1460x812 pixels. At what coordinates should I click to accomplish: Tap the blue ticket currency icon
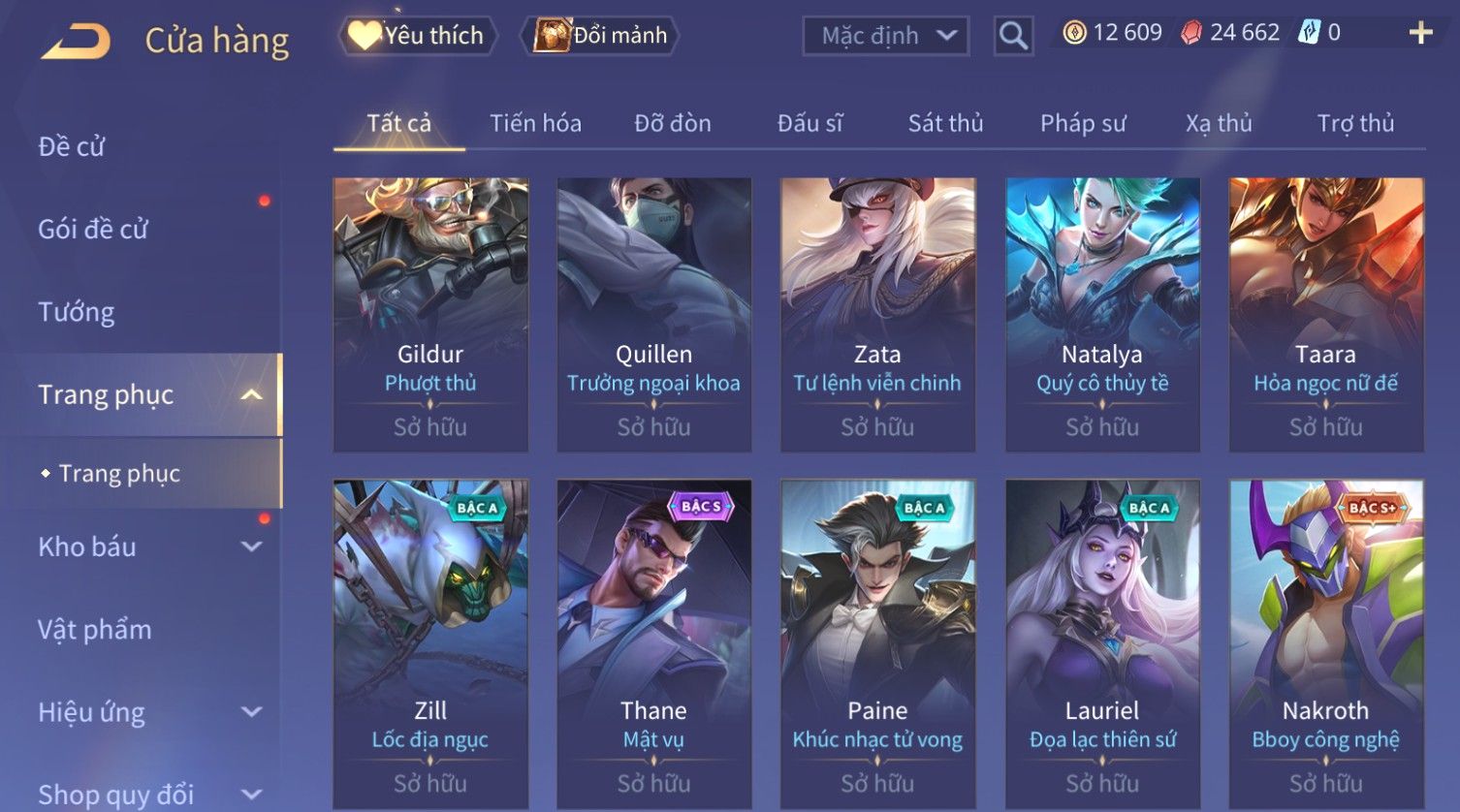pos(1310,33)
